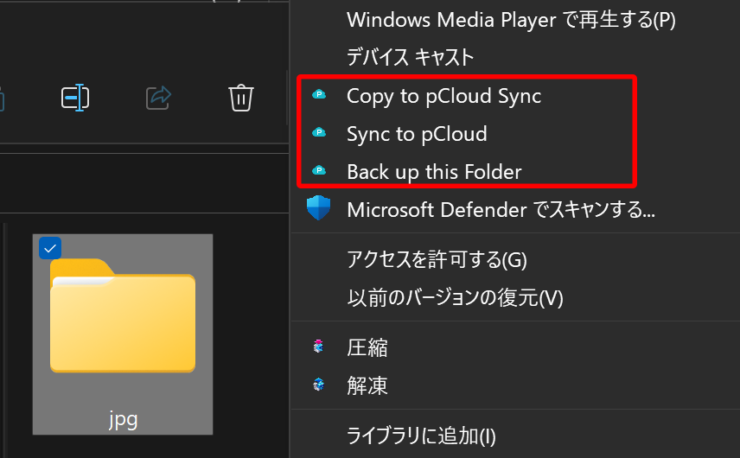The height and width of the screenshot is (458, 740).
Task: Click the Rename toolbar icon
Action: [75, 98]
